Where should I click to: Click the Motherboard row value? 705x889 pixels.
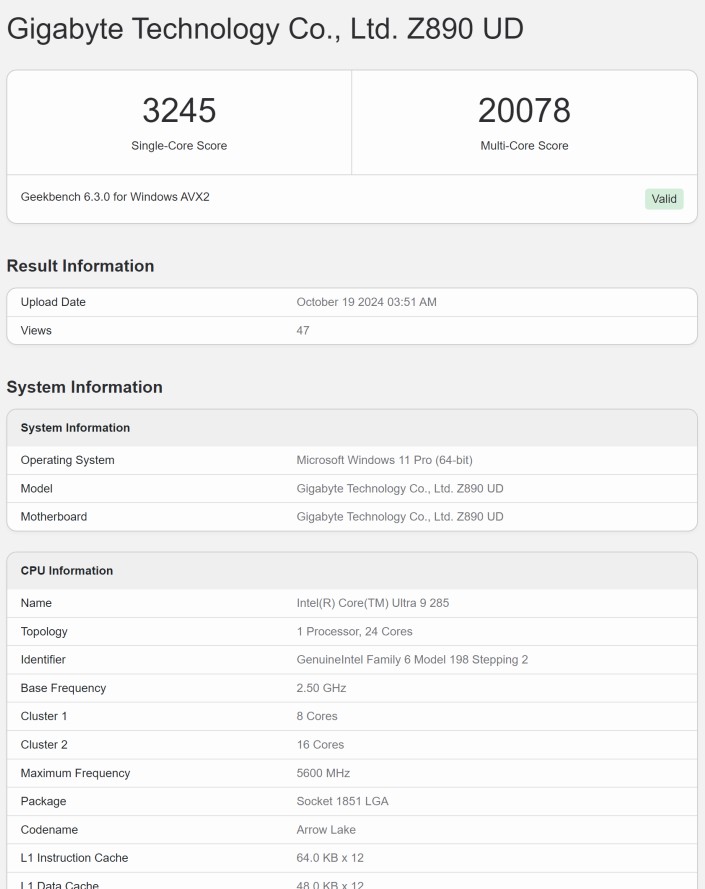[x=400, y=517]
